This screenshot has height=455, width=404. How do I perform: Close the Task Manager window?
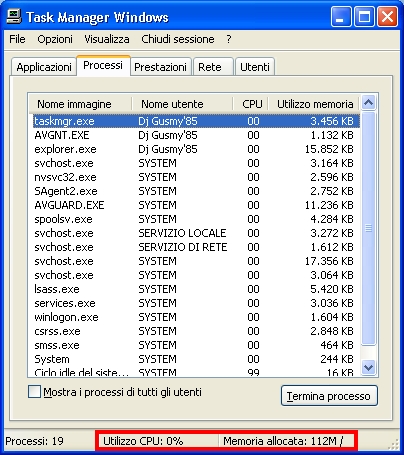[387, 17]
